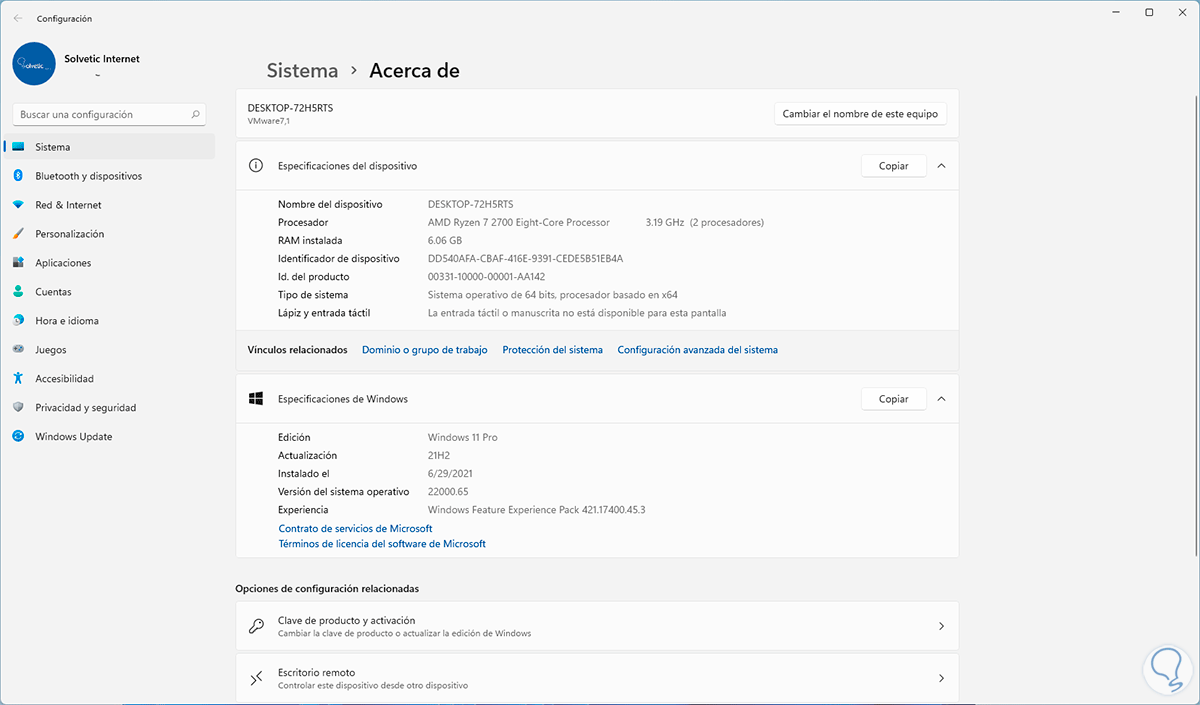Copy the device specifications
This screenshot has width=1200, height=705.
pos(893,166)
